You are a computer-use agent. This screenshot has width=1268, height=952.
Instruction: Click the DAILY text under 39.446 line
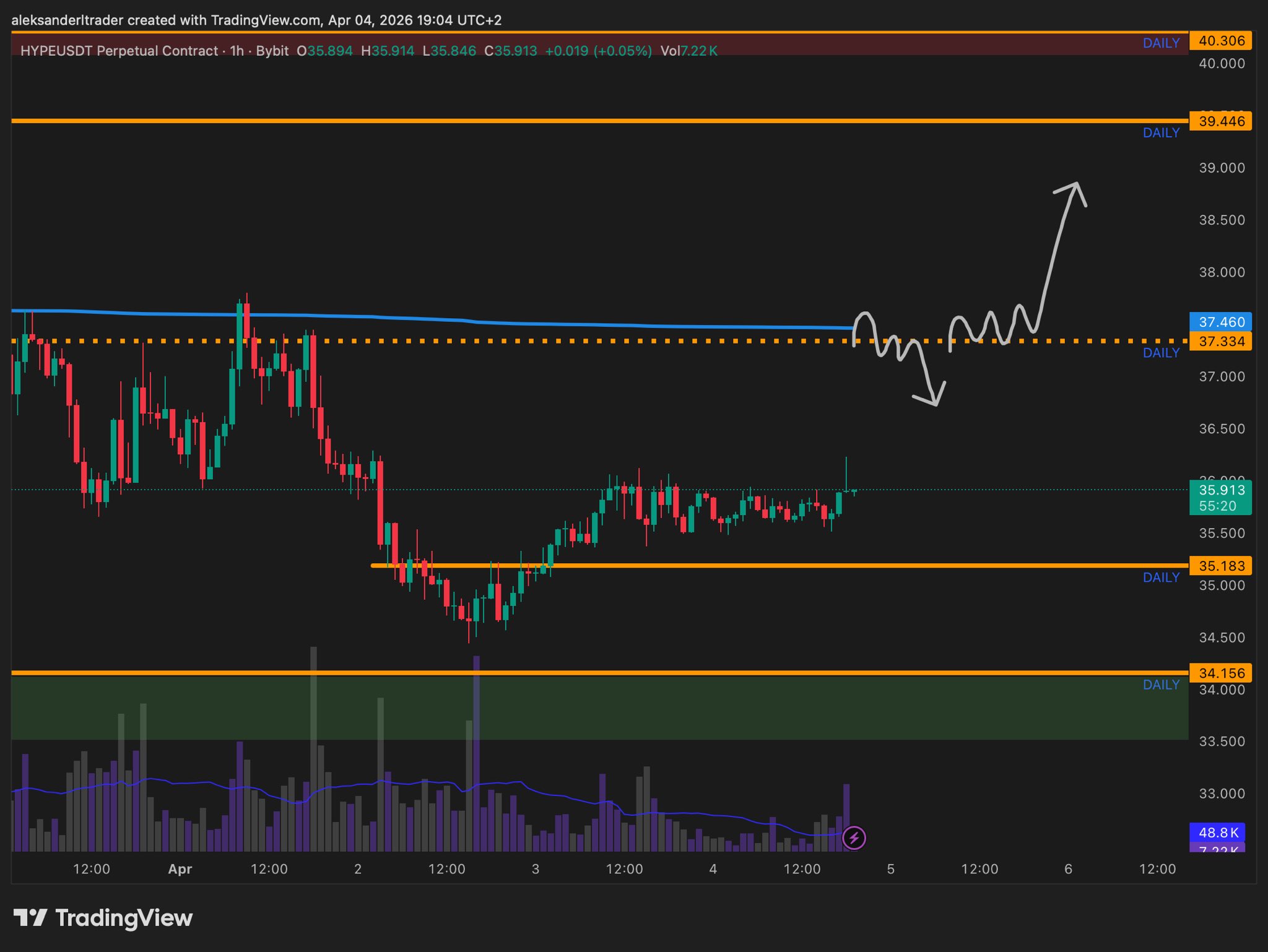(1161, 133)
